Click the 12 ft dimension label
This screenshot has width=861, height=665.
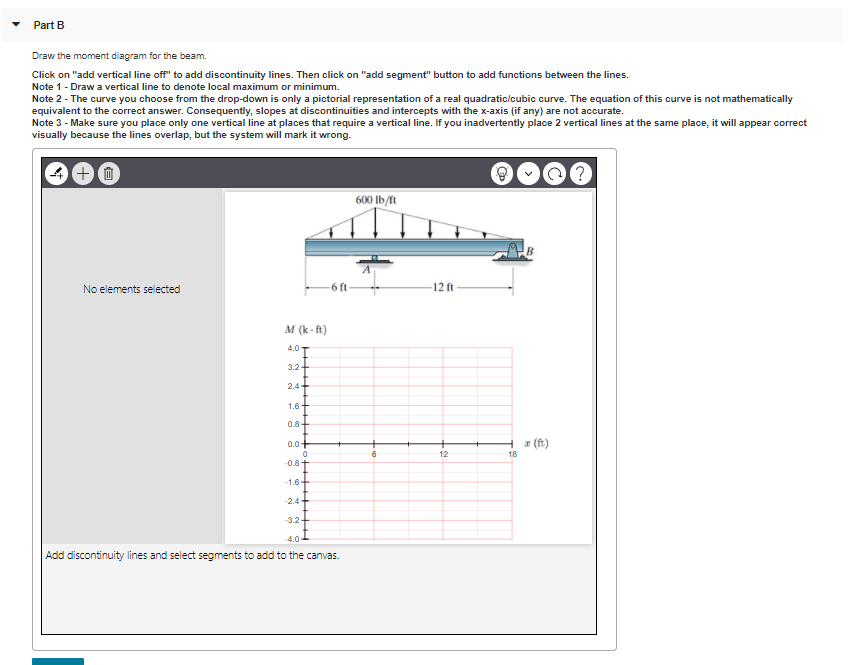(443, 287)
